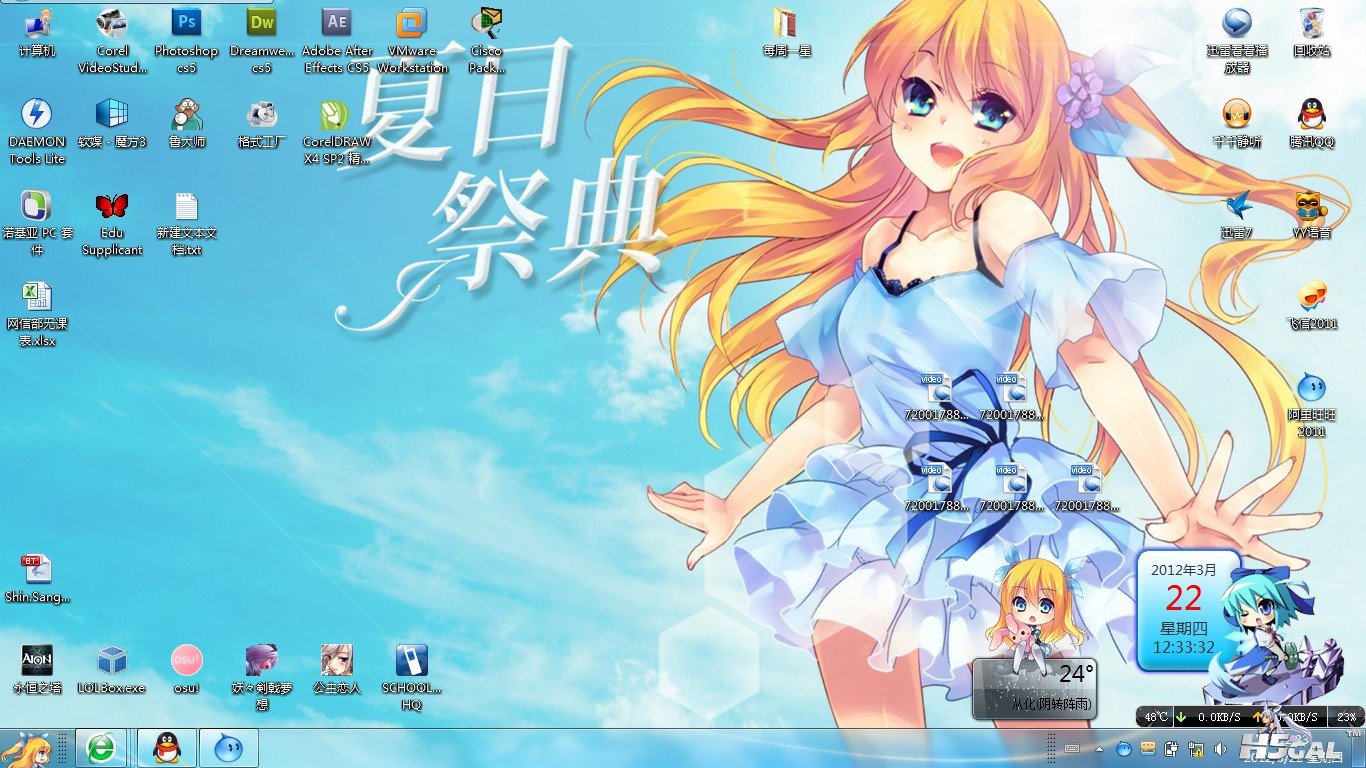This screenshot has height=768, width=1366.
Task: Click the 鲁大师 desktop shortcut
Action: coord(186,124)
